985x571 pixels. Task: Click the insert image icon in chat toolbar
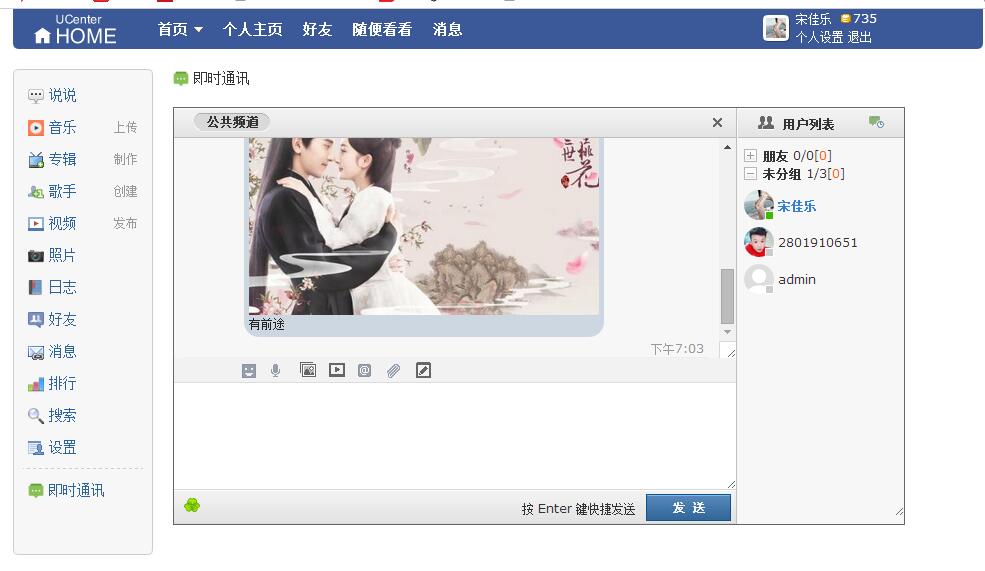[308, 370]
